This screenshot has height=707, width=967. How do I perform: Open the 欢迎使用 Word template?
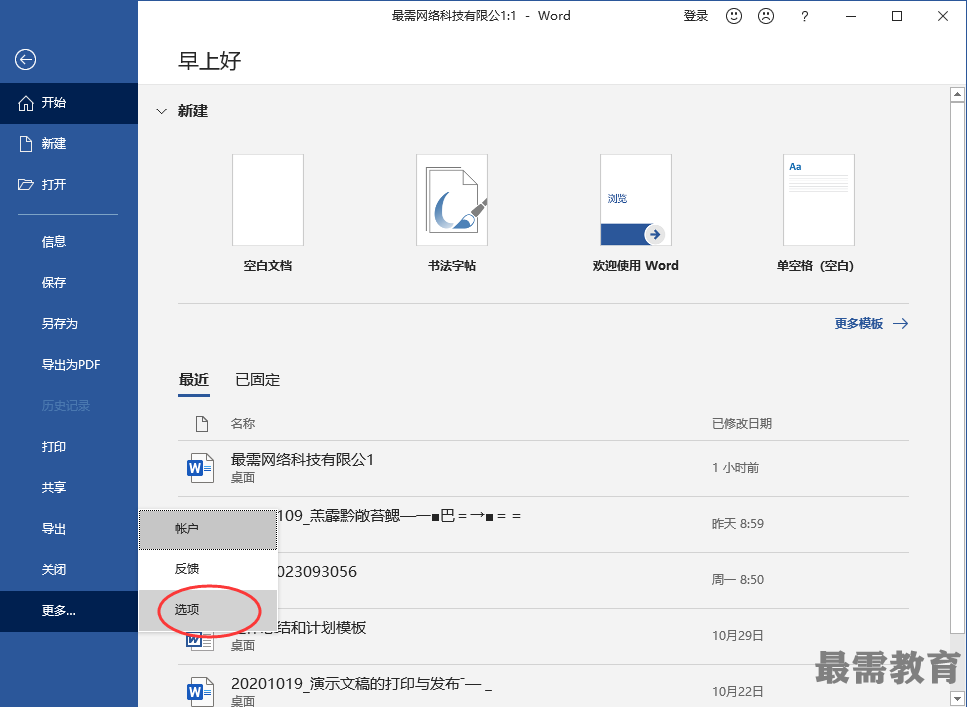coord(636,200)
